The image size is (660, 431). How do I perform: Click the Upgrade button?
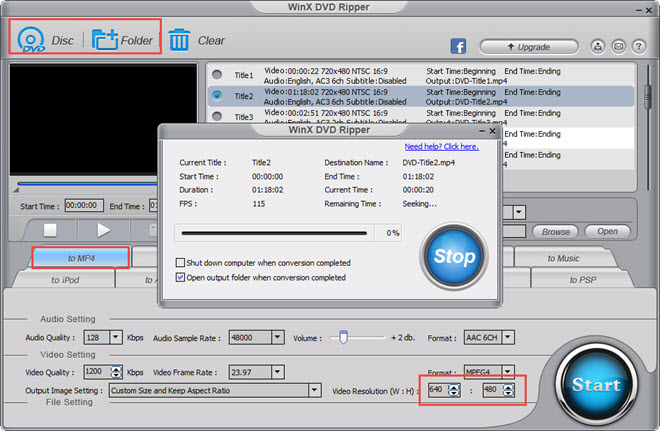(x=529, y=47)
